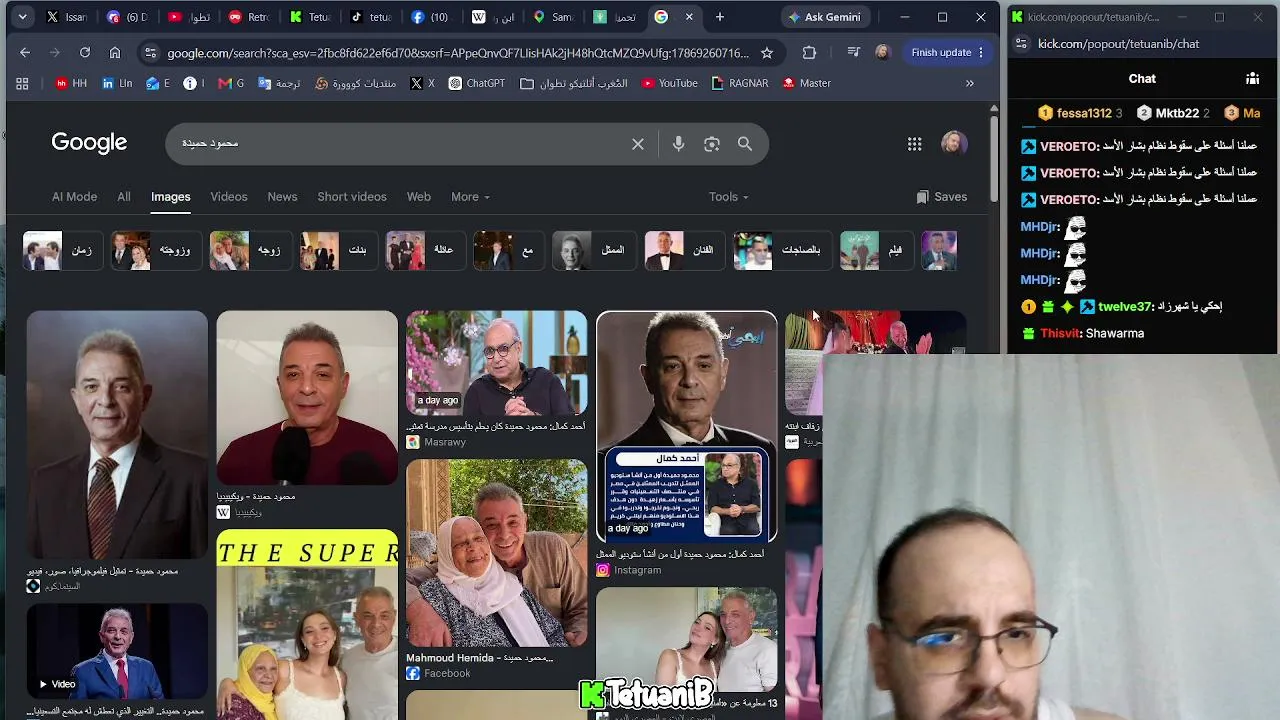The width and height of the screenshot is (1280, 720).
Task: Filter images by the زمان chip
Action: click(x=62, y=251)
